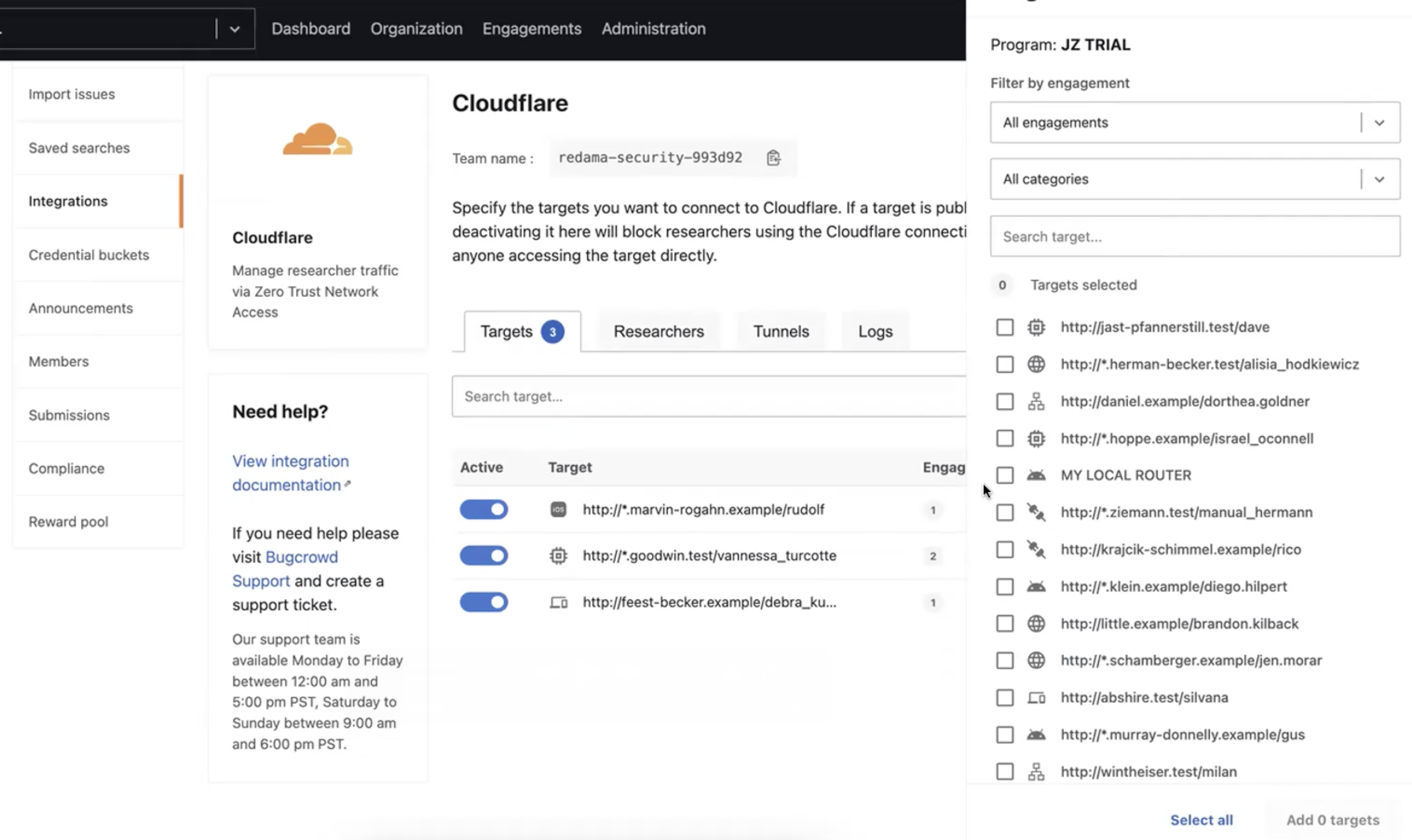Viewport: 1412px width, 840px height.
Task: Click the chip icon beside goodwin.test/vannessa_turcotte
Action: [558, 556]
